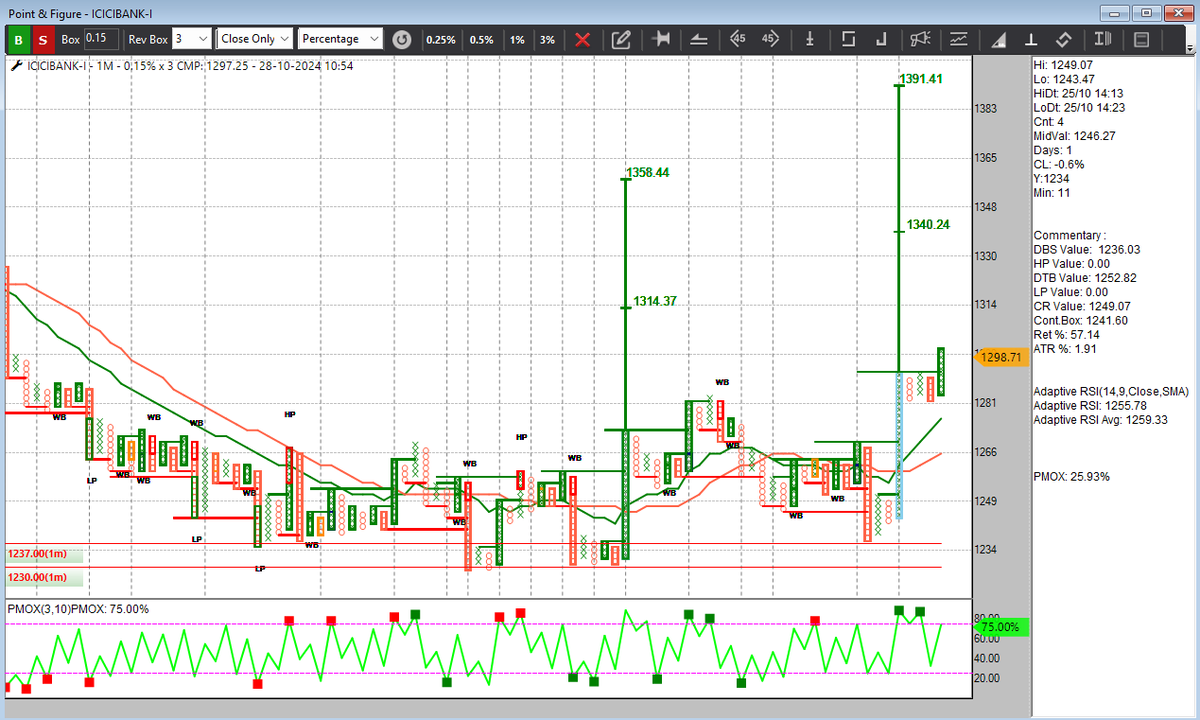Click the megaphone alert icon
The height and width of the screenshot is (720, 1200).
click(920, 40)
